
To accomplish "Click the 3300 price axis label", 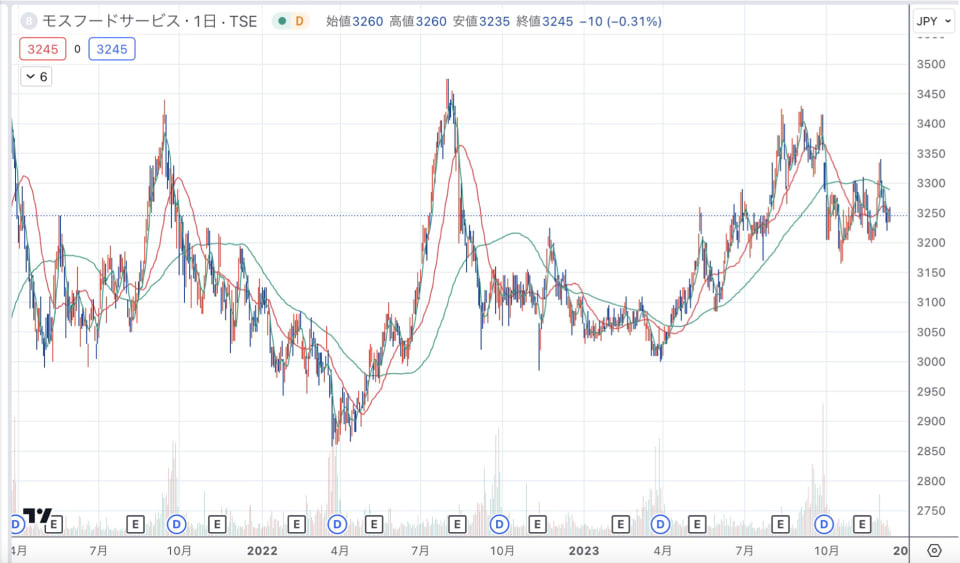I will [931, 183].
